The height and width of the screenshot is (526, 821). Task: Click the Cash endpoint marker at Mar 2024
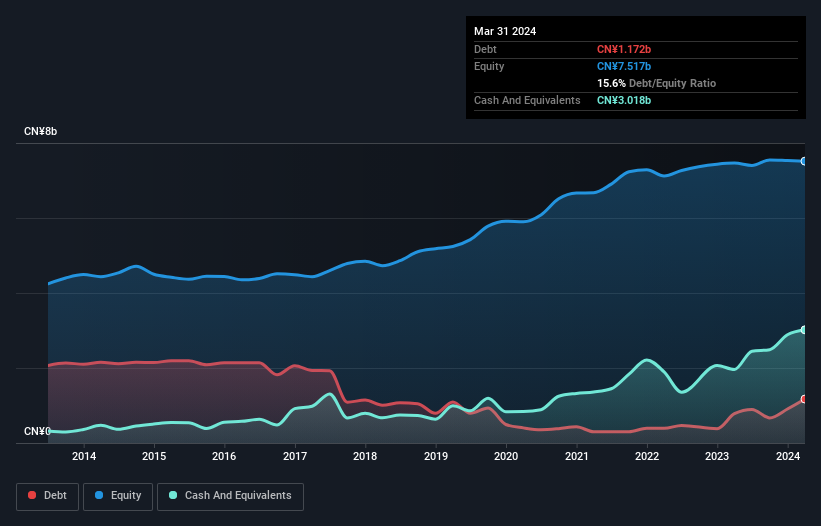pyautogui.click(x=804, y=330)
